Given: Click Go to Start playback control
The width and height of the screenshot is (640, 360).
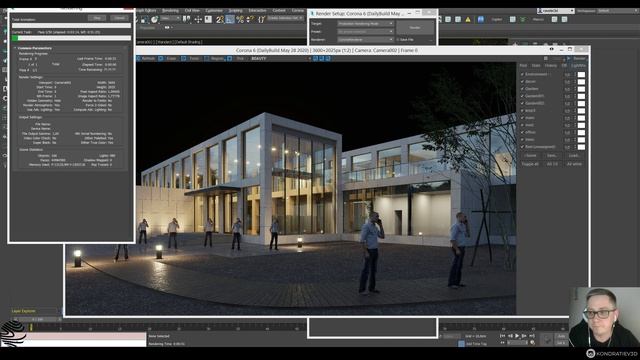Looking at the screenshot, I should pyautogui.click(x=502, y=336).
